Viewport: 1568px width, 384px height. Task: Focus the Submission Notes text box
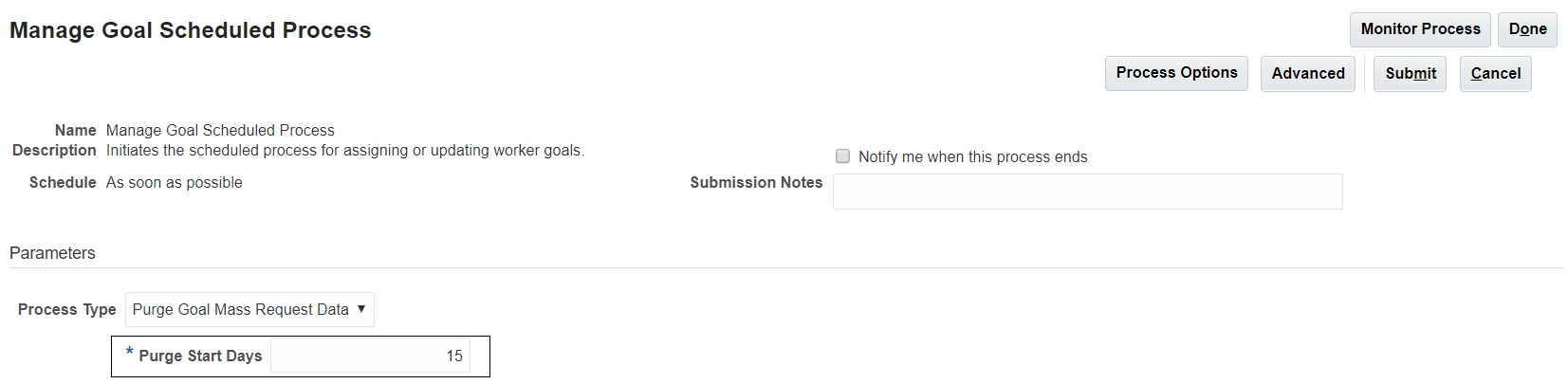pos(1087,192)
